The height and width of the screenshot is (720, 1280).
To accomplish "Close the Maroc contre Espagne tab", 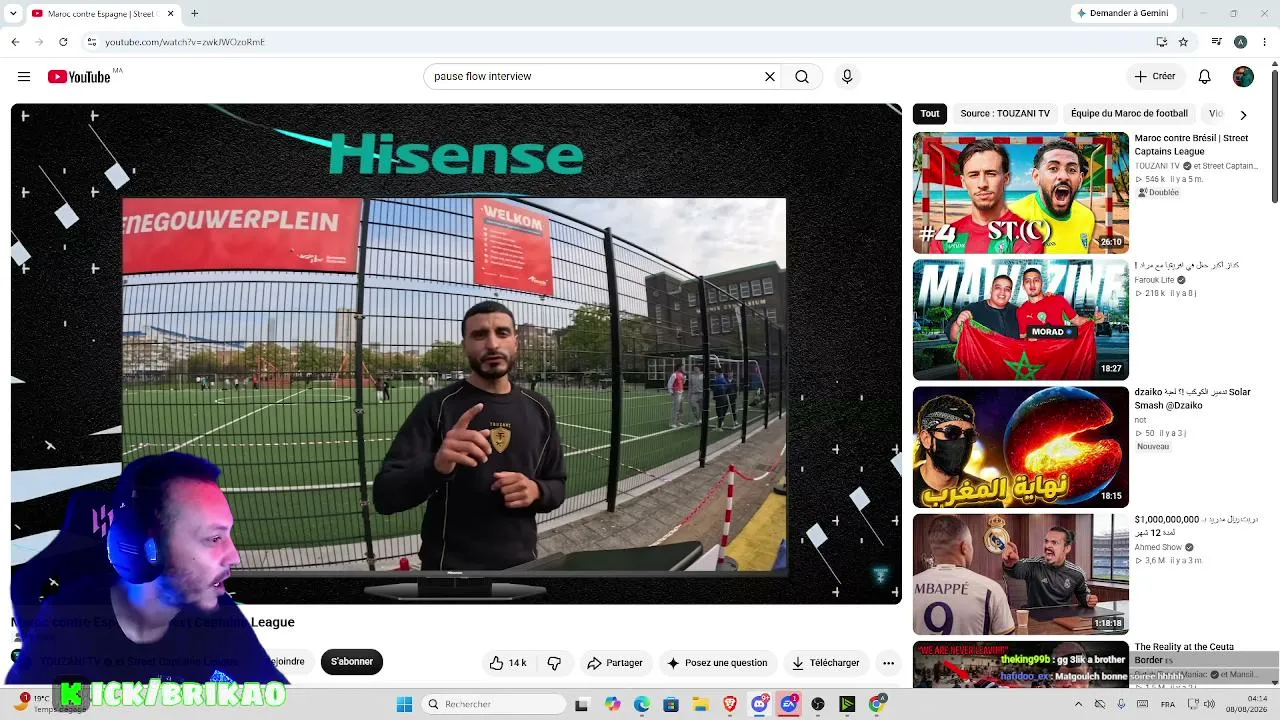I will coord(170,14).
